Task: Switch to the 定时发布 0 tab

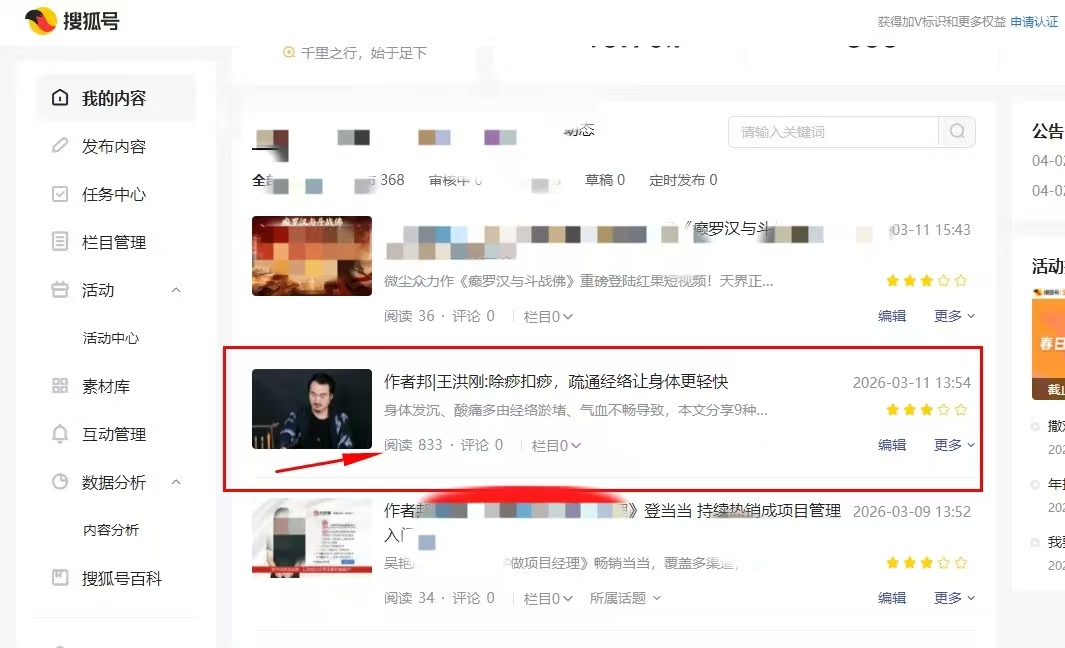Action: (683, 180)
